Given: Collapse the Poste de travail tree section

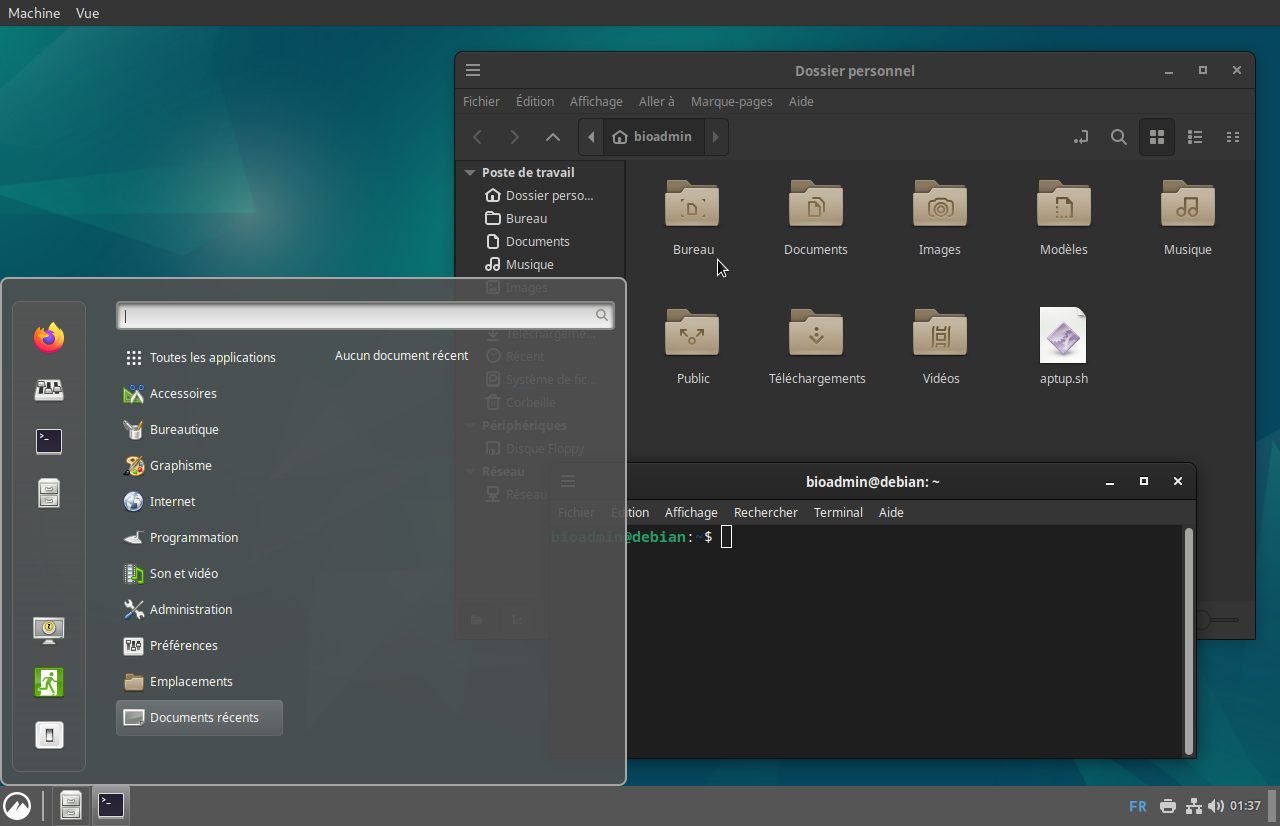Looking at the screenshot, I should (469, 173).
